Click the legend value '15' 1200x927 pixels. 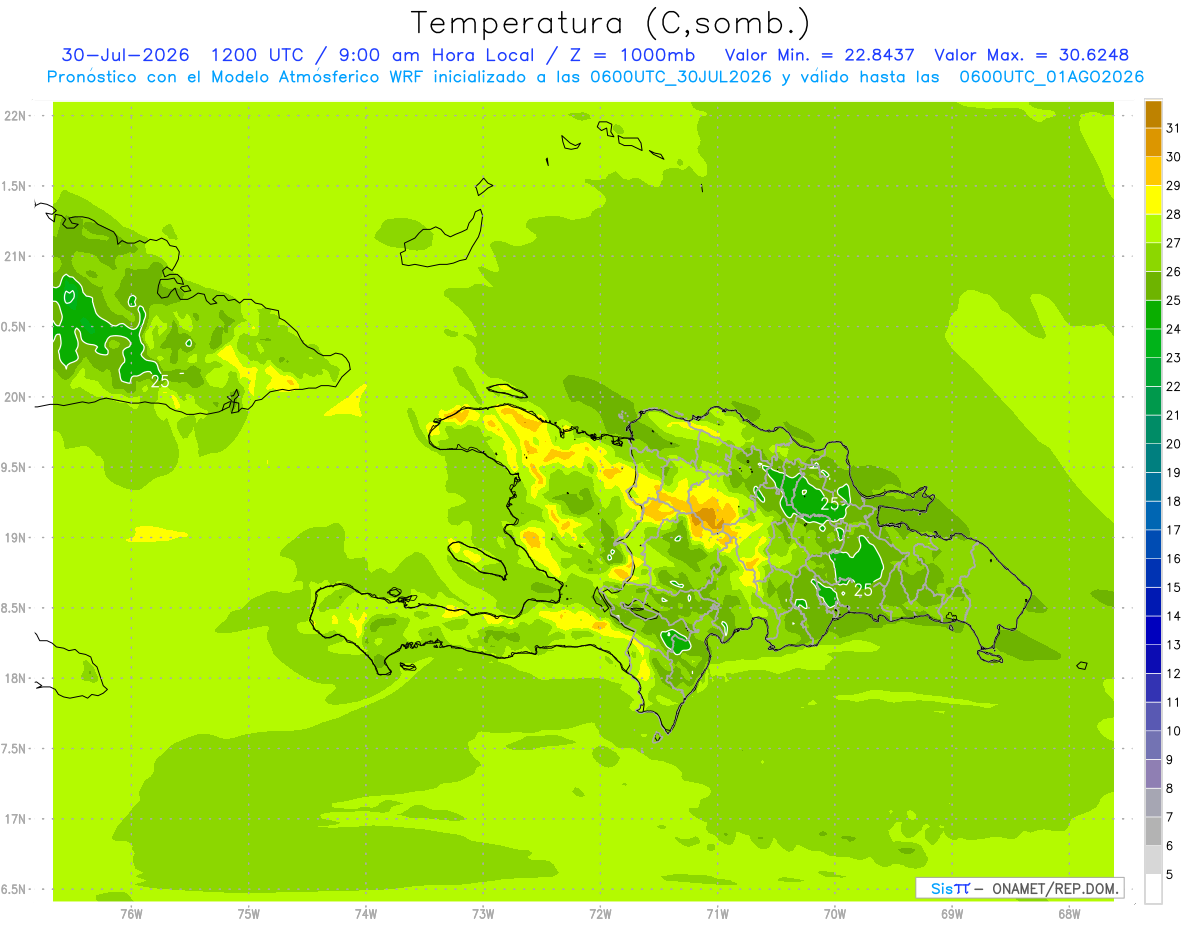[1174, 587]
